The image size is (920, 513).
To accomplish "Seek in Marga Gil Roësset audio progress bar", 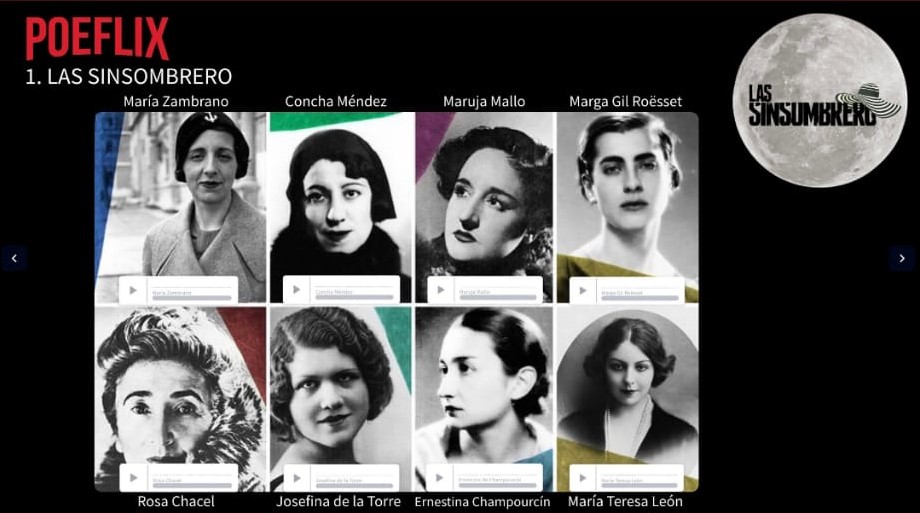I will coord(640,298).
